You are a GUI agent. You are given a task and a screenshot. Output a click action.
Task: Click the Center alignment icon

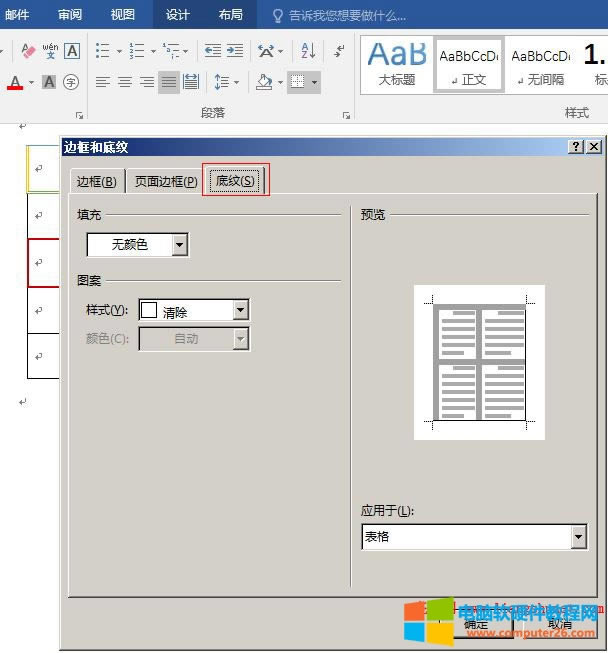[x=125, y=82]
